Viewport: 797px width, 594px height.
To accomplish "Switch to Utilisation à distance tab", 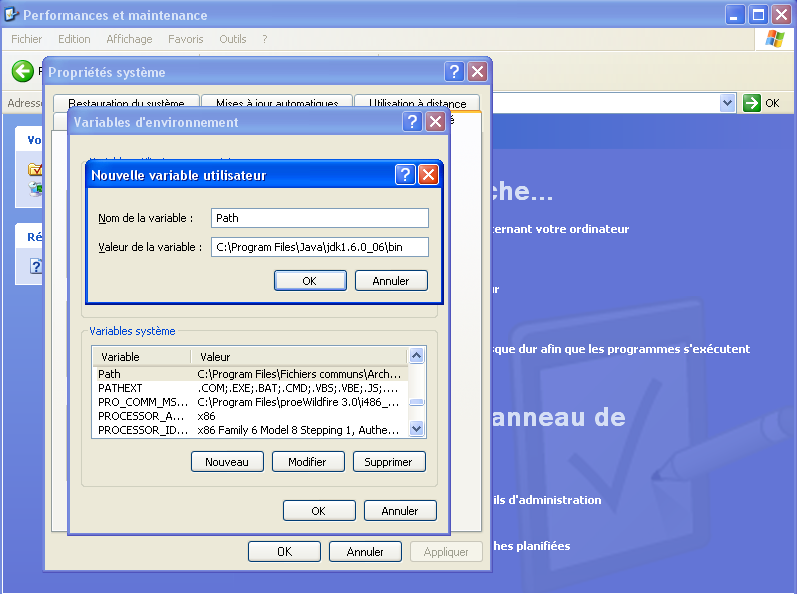I will coord(417,103).
